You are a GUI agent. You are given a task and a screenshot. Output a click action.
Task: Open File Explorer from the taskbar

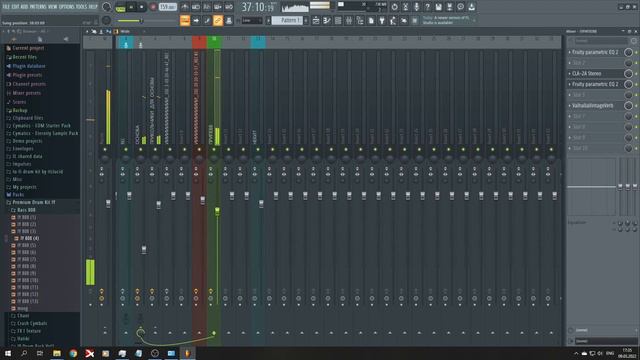click(x=57, y=353)
